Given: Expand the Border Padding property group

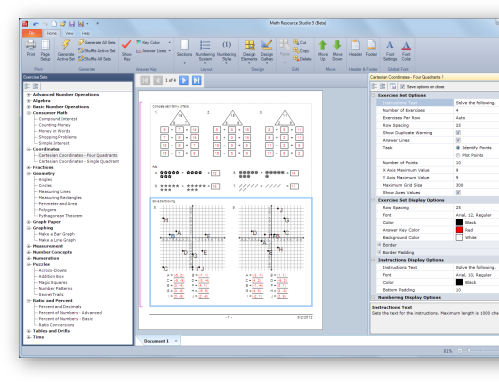Looking at the screenshot, I should coord(379,252).
